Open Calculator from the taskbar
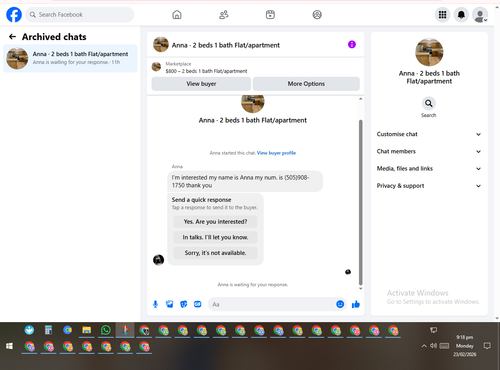The image size is (500, 370). 49,330
